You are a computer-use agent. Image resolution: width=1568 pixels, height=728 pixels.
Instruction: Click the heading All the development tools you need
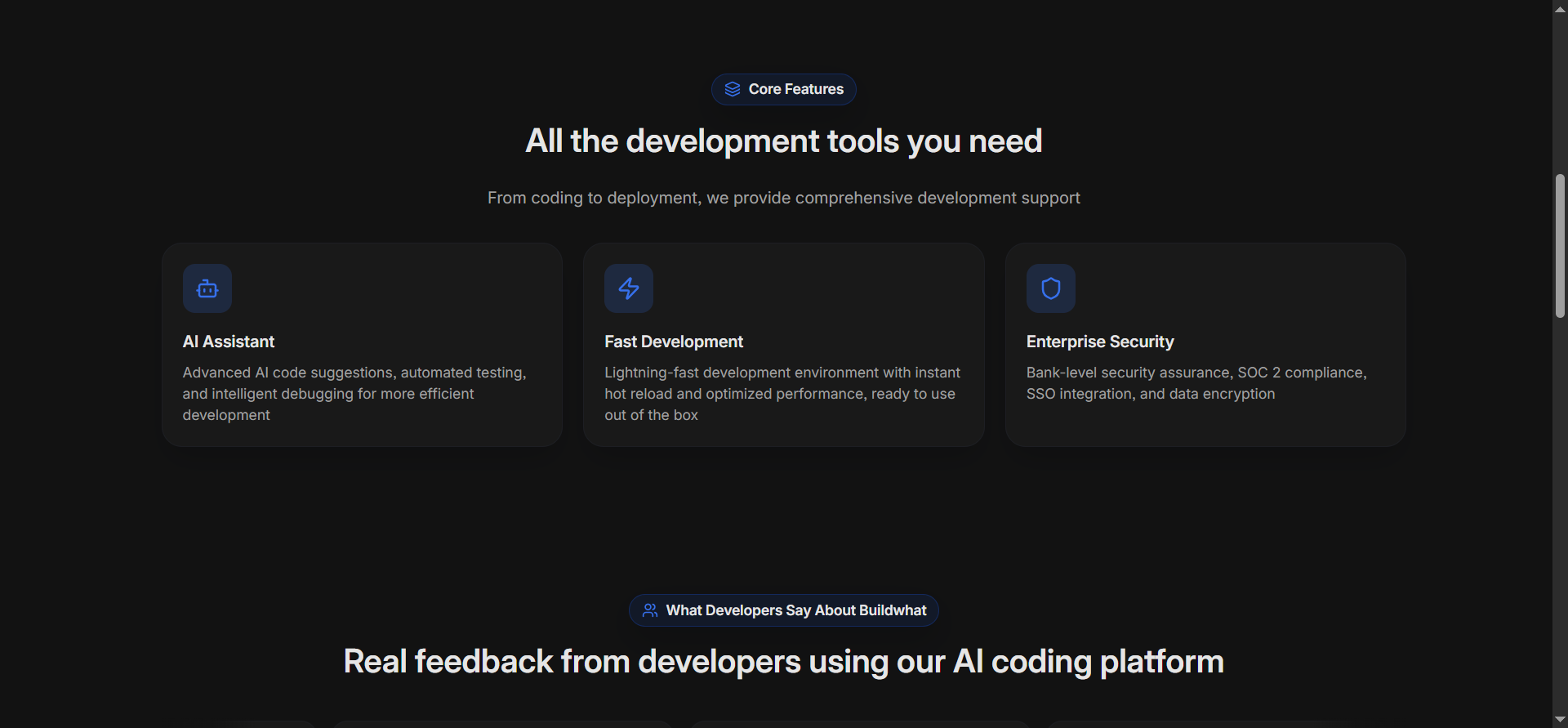pyautogui.click(x=784, y=141)
